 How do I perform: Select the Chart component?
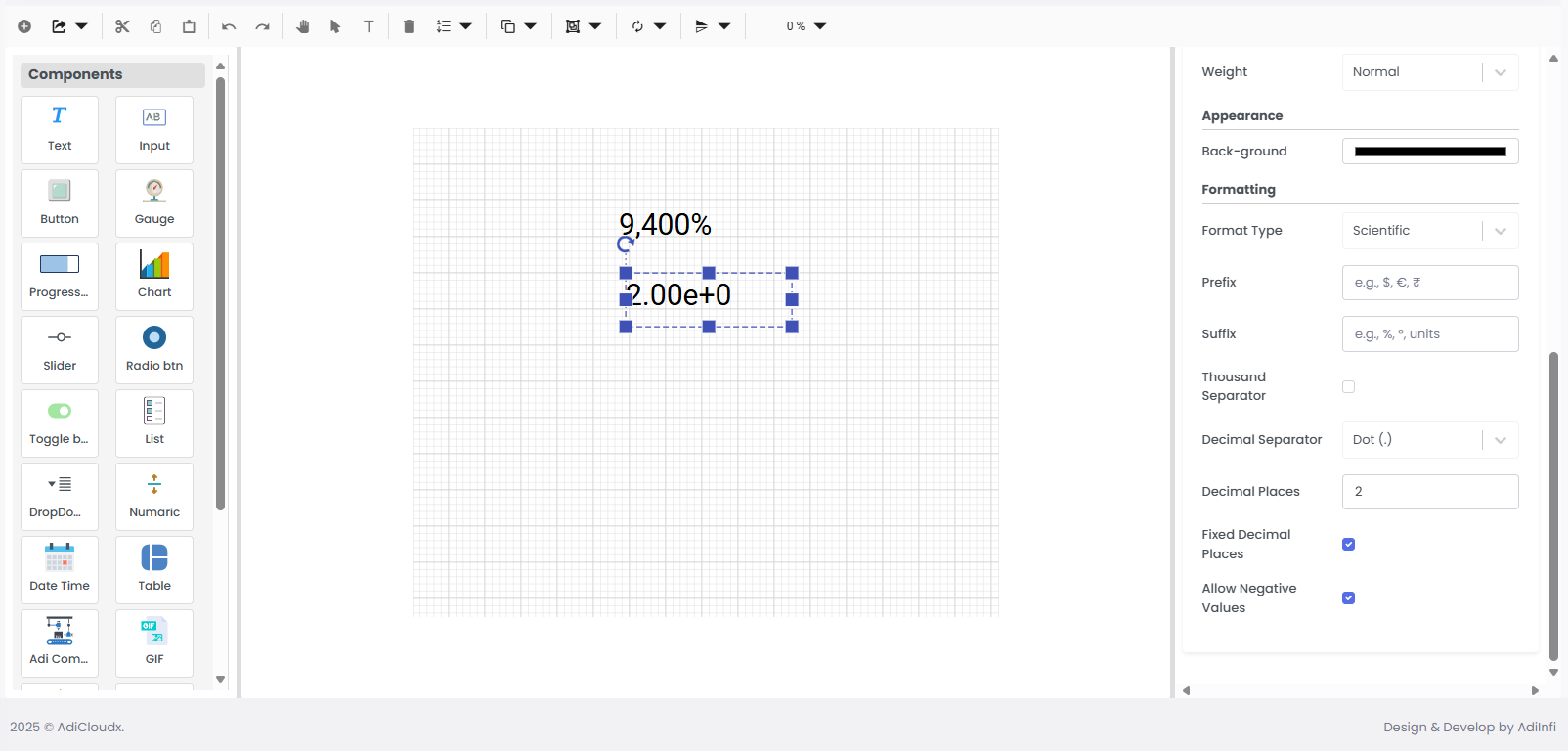(154, 277)
